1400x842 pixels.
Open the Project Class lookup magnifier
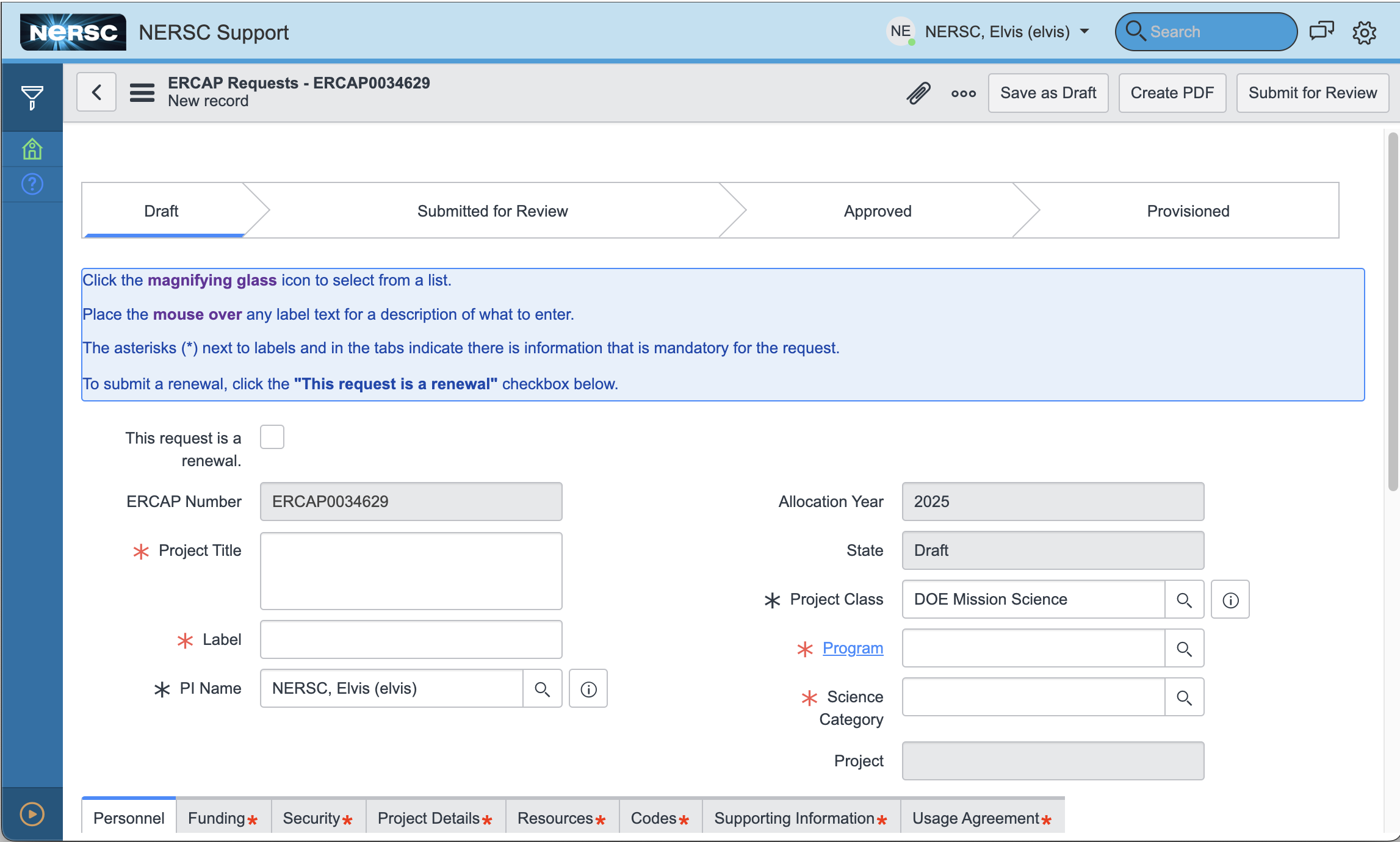(1185, 599)
